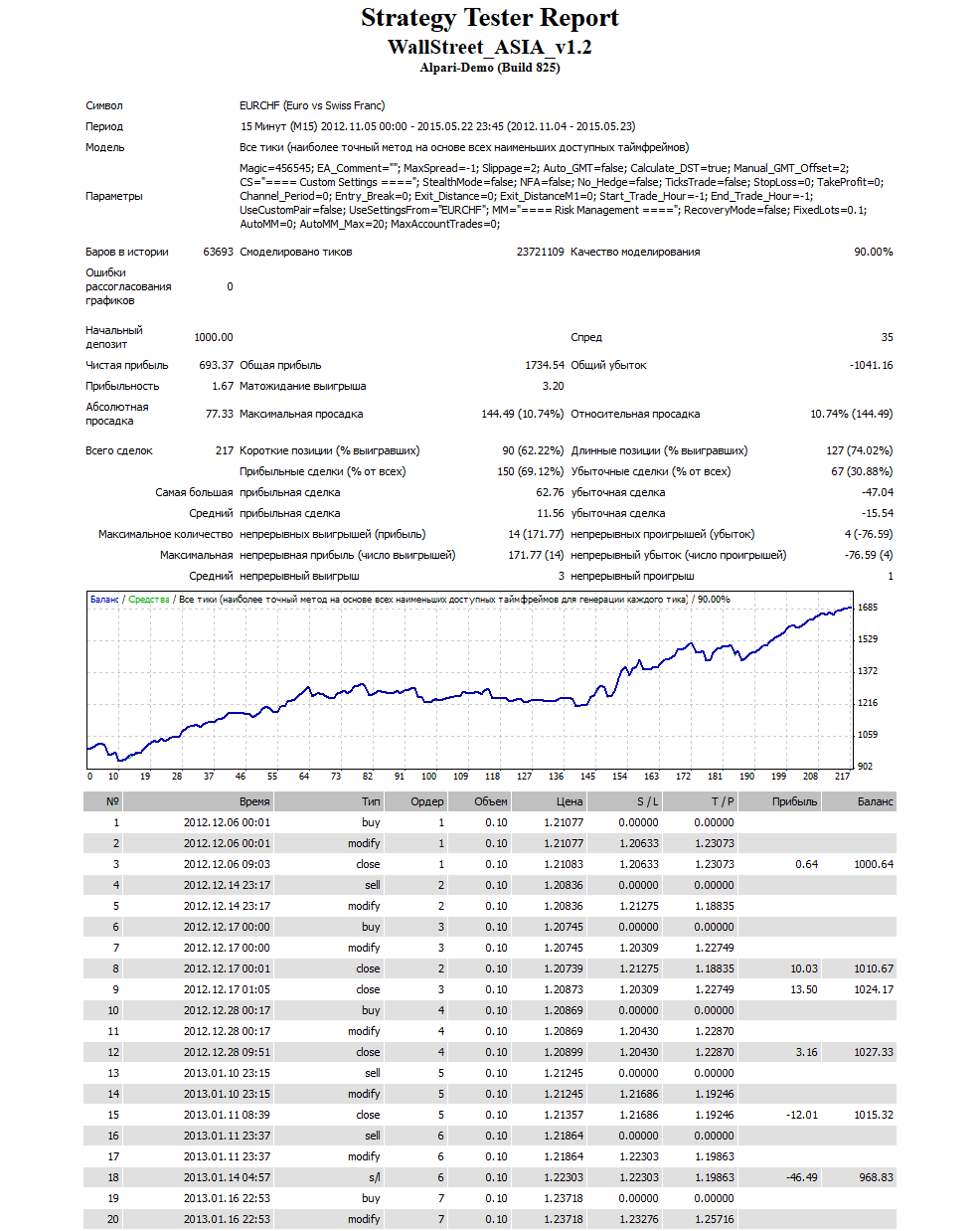The width and height of the screenshot is (980, 1231).
Task: Click time '2012.12.28 00:17' in row 10
Action: 227,1010
